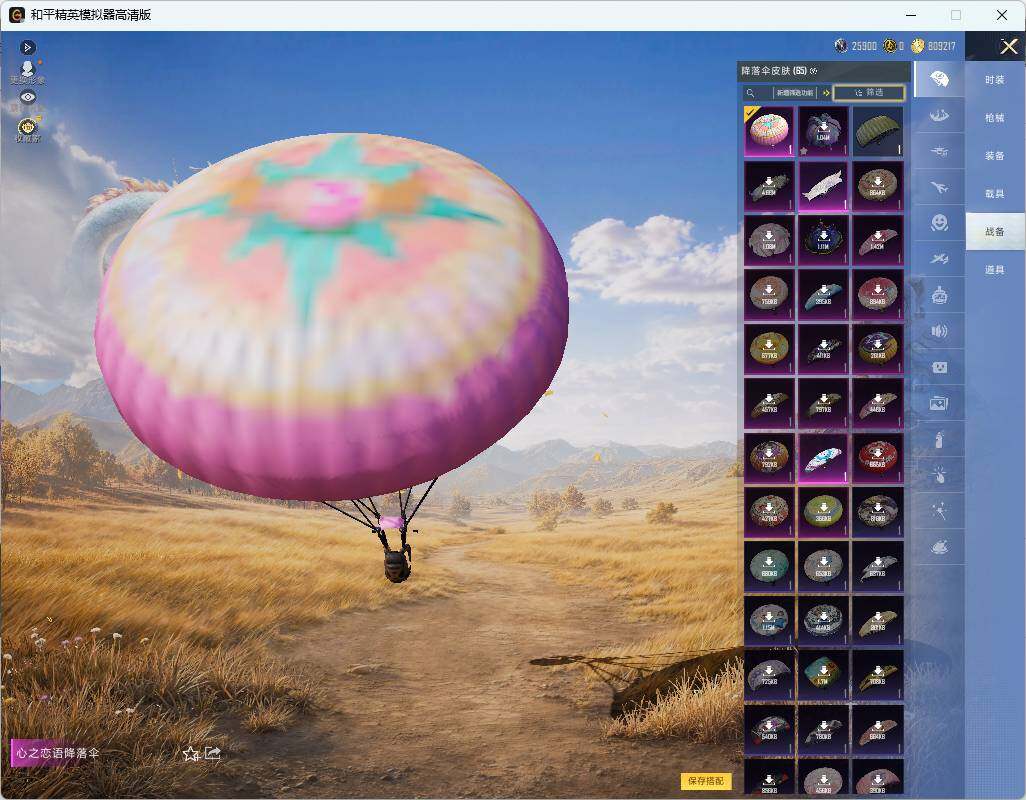Open the roast chicken category icon
The width and height of the screenshot is (1026, 800).
[939, 547]
